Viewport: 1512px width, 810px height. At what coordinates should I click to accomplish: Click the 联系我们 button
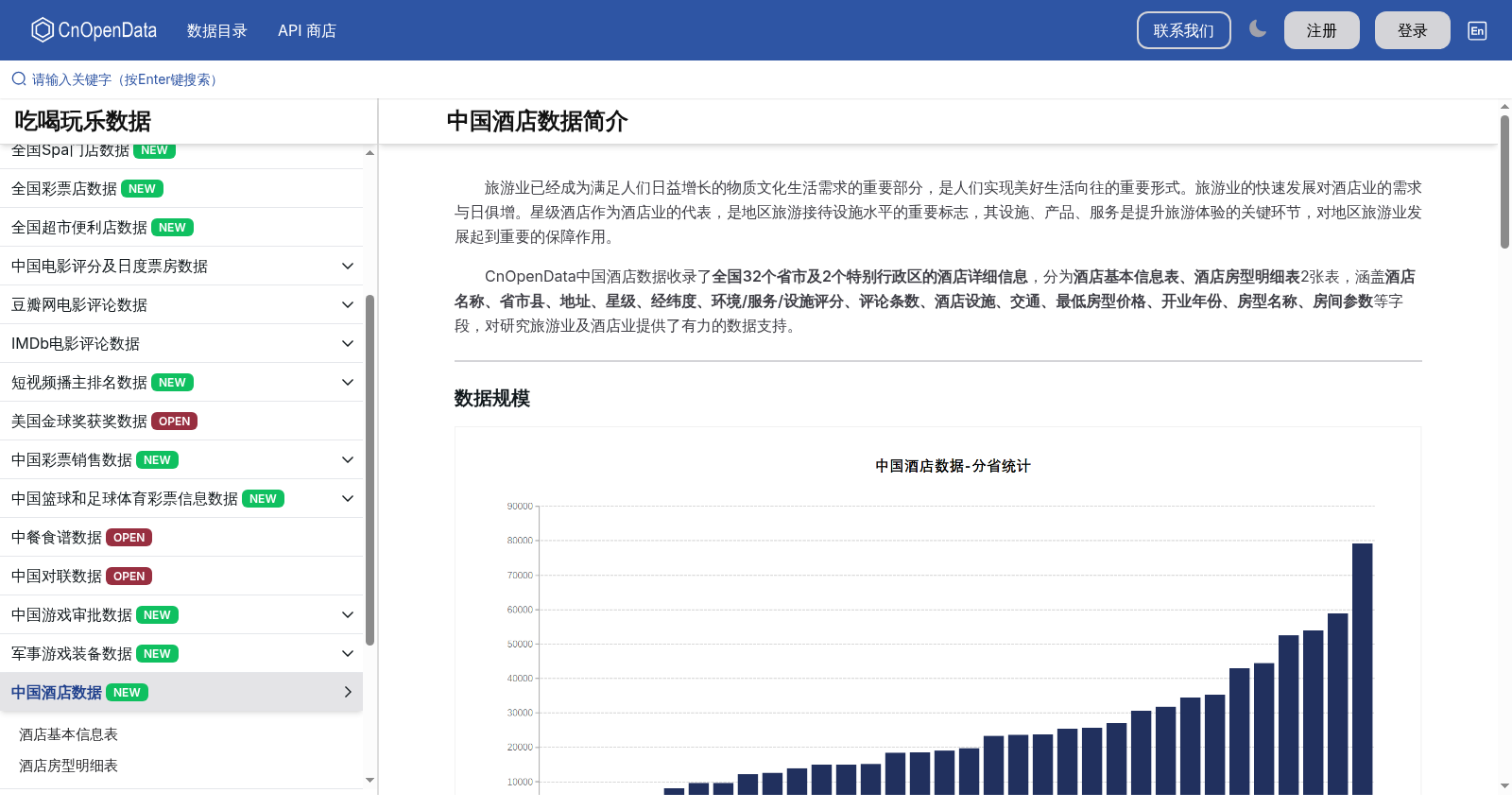click(x=1184, y=30)
